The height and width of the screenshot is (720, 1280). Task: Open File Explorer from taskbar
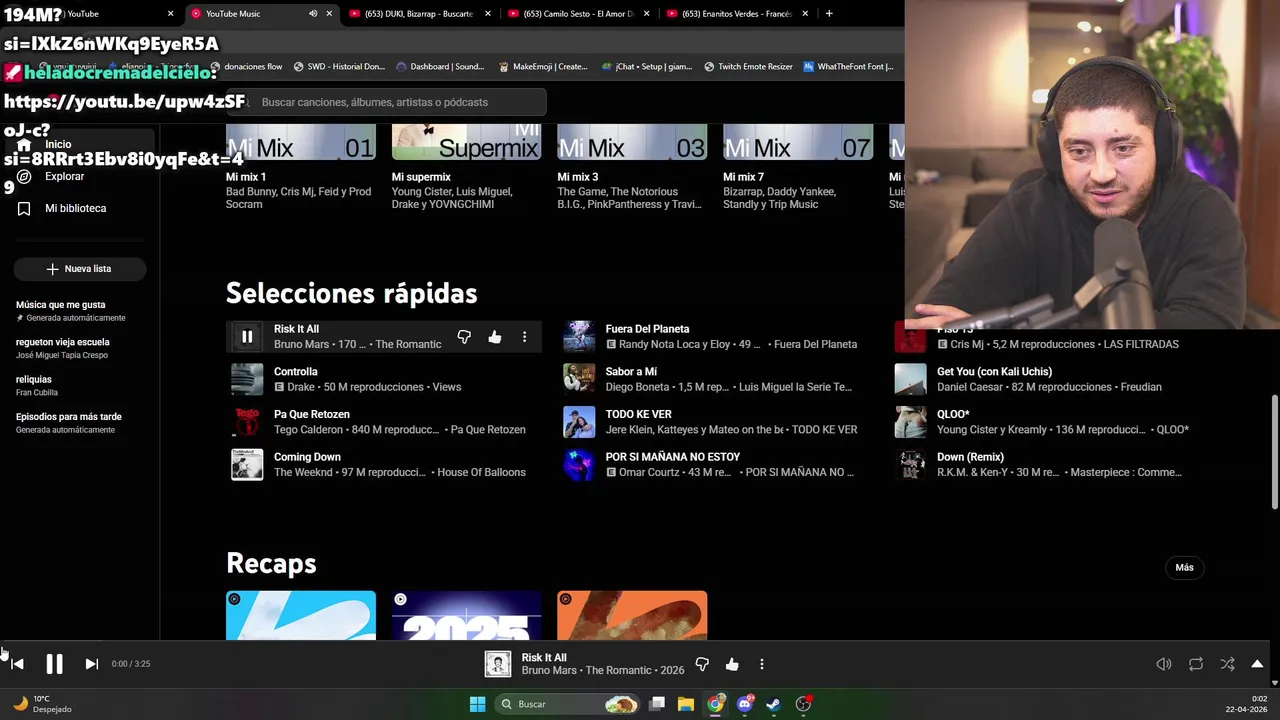pos(686,704)
